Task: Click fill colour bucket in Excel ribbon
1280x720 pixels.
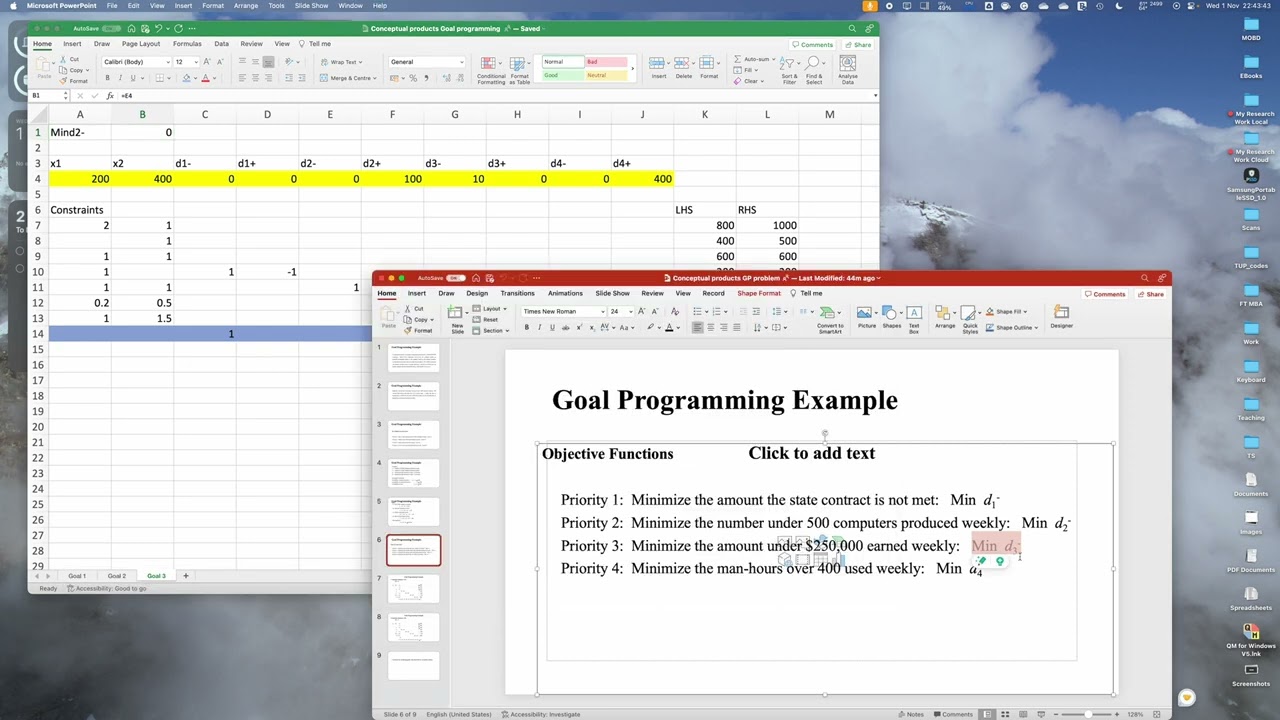Action: 185,78
